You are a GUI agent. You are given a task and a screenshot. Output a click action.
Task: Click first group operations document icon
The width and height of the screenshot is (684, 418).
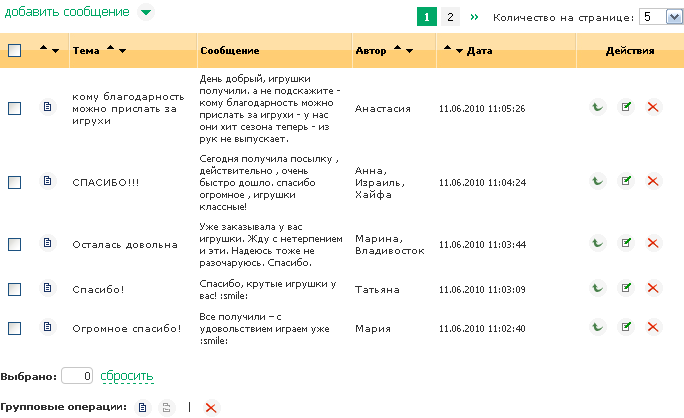click(x=142, y=407)
